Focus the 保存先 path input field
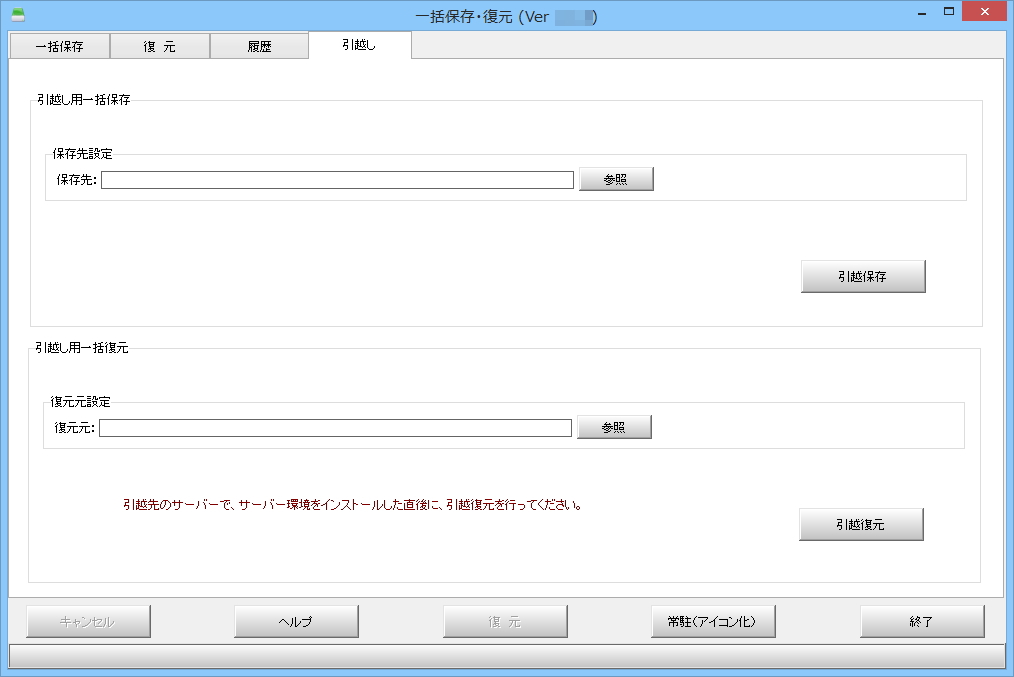 click(x=337, y=180)
